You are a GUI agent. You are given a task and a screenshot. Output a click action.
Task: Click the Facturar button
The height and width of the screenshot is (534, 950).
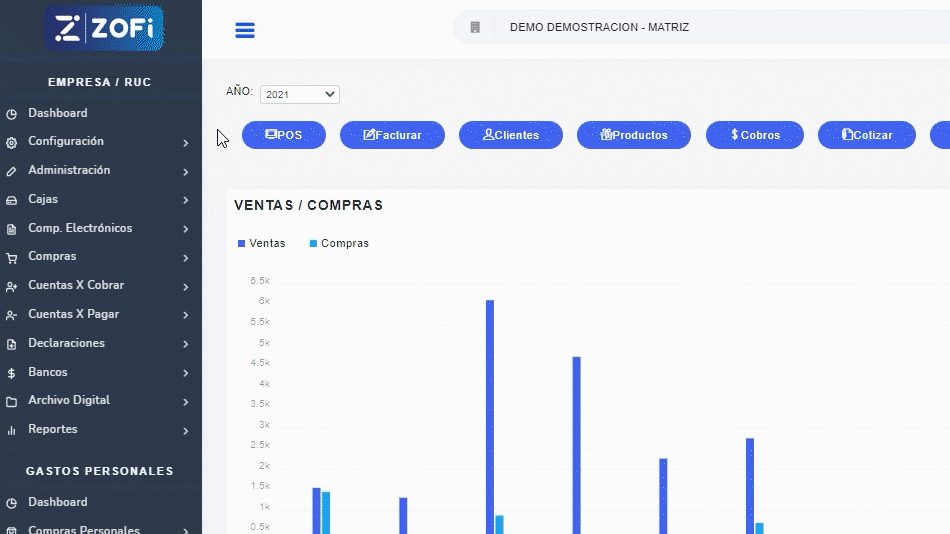pos(392,135)
